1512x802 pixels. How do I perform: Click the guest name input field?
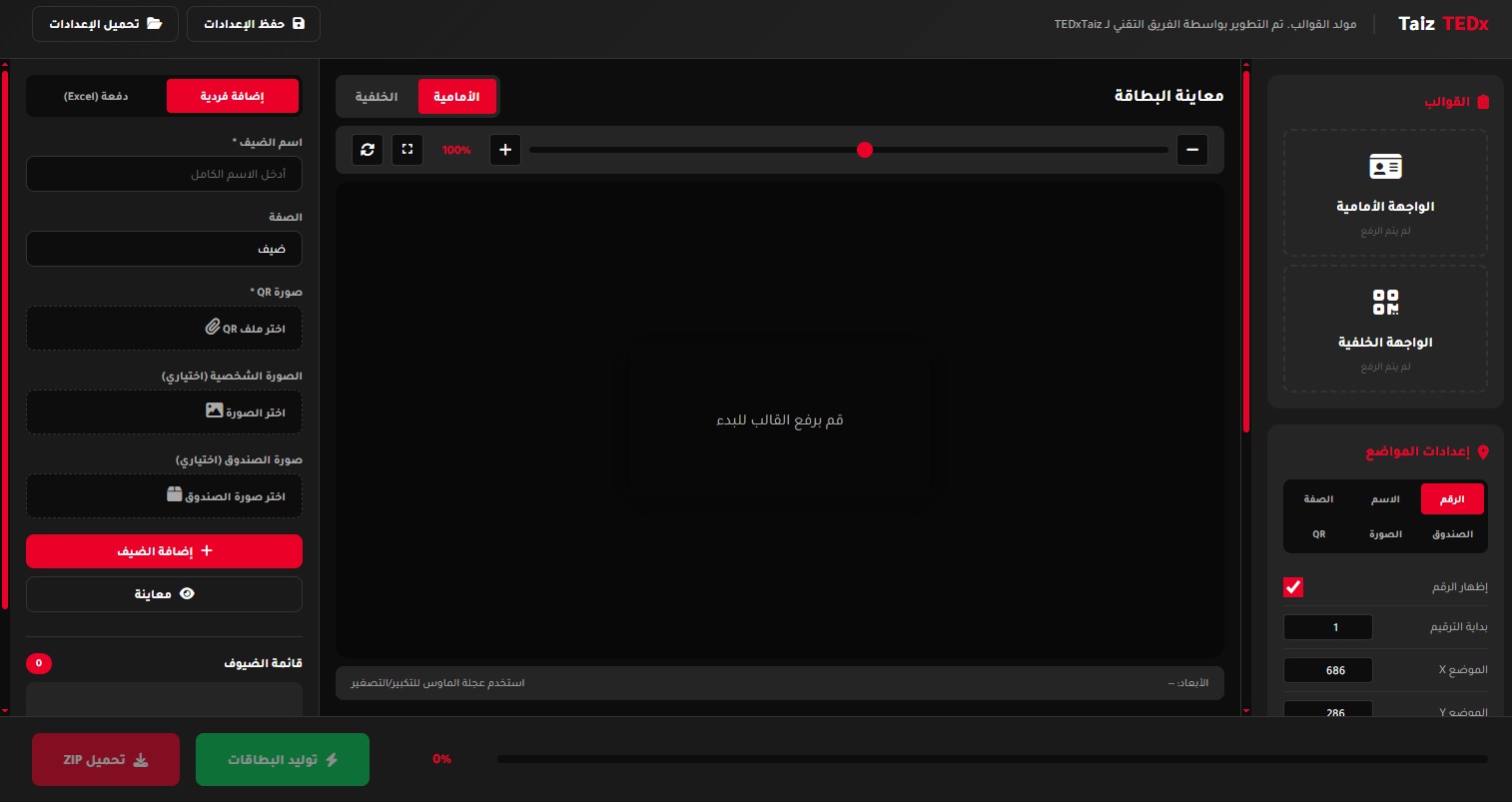pos(164,174)
